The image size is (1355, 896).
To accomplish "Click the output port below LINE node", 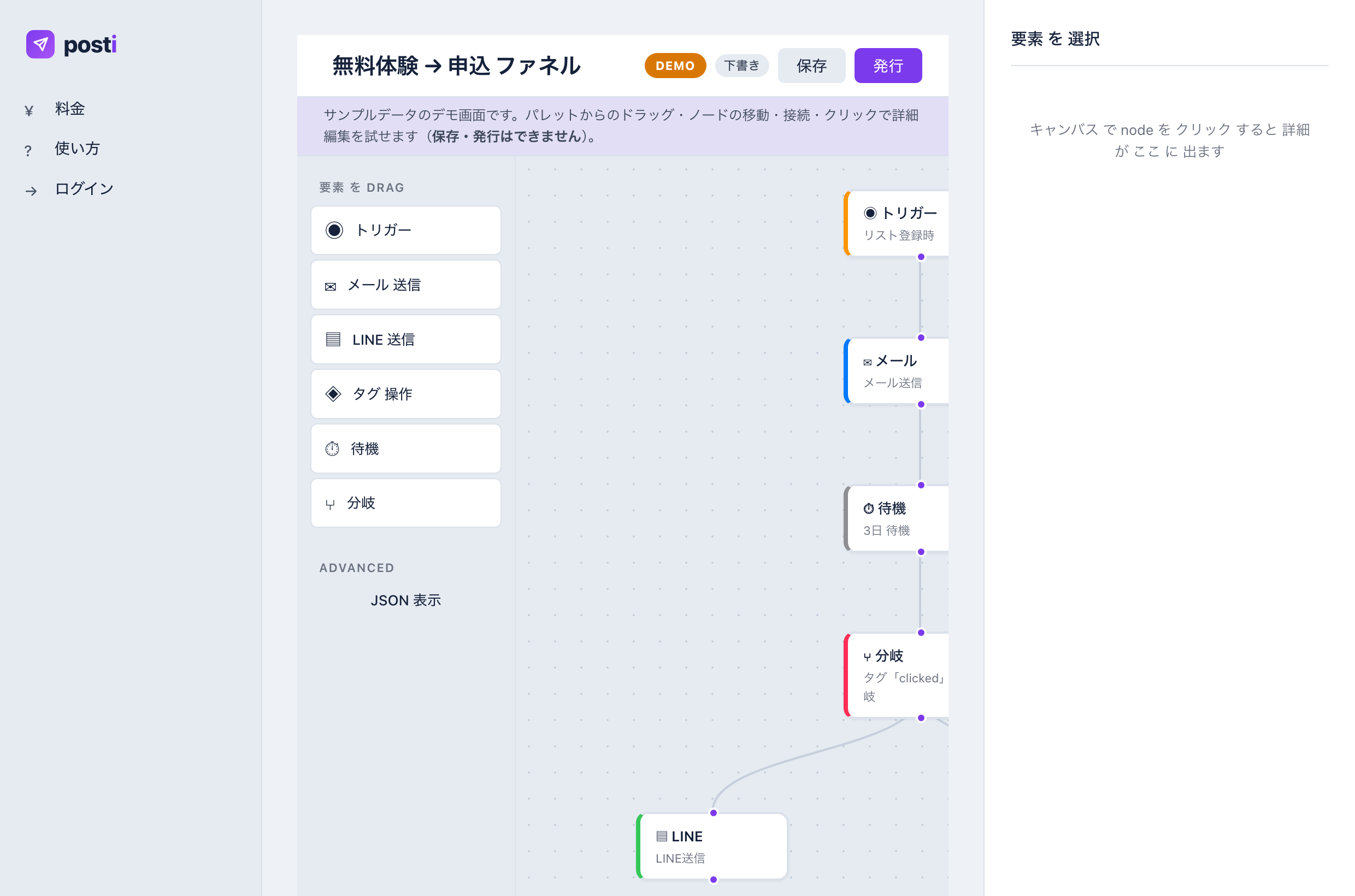I will point(713,880).
